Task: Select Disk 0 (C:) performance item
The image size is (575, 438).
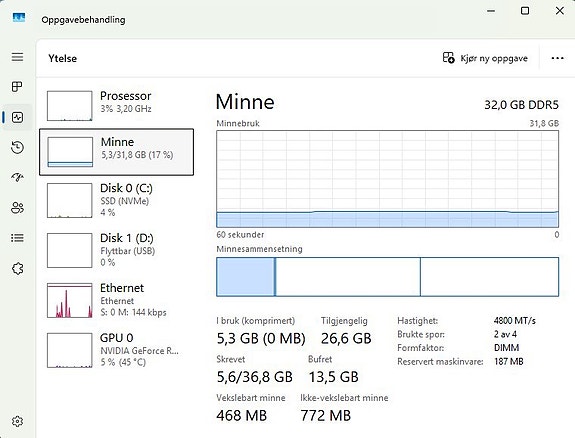Action: point(117,200)
